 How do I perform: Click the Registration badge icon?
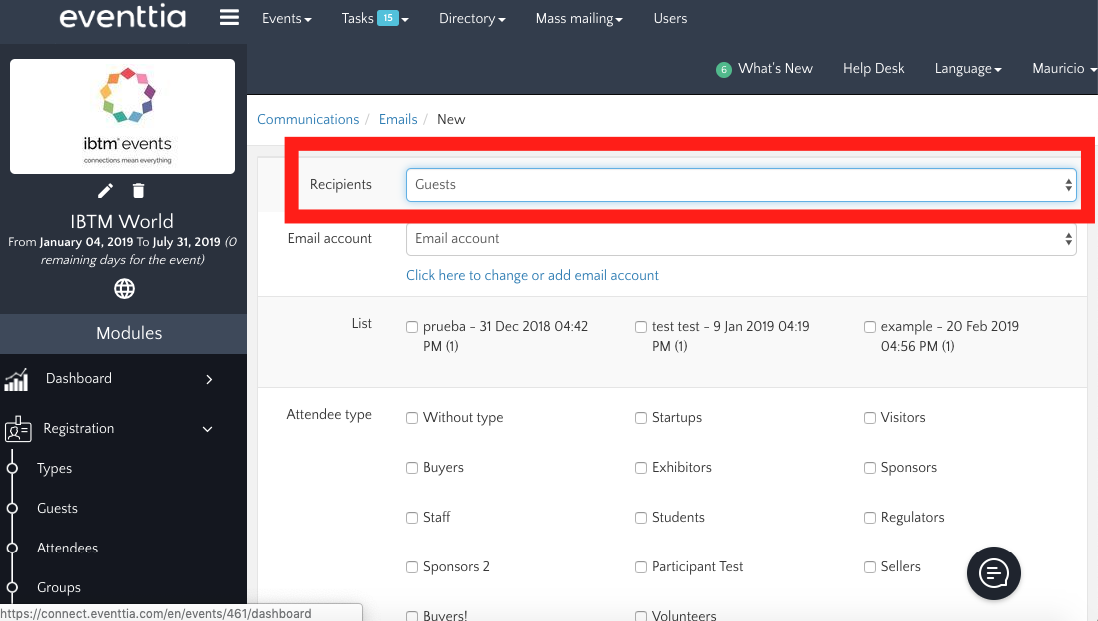[17, 429]
